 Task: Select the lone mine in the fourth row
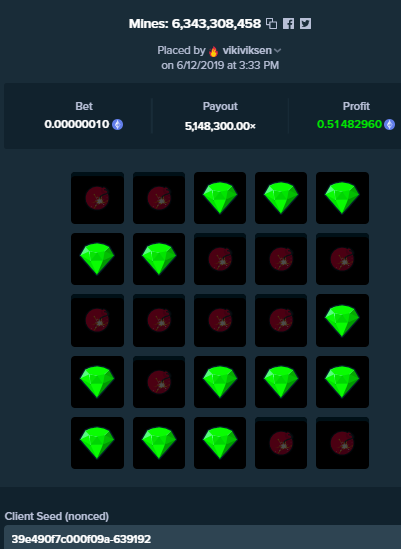point(159,382)
